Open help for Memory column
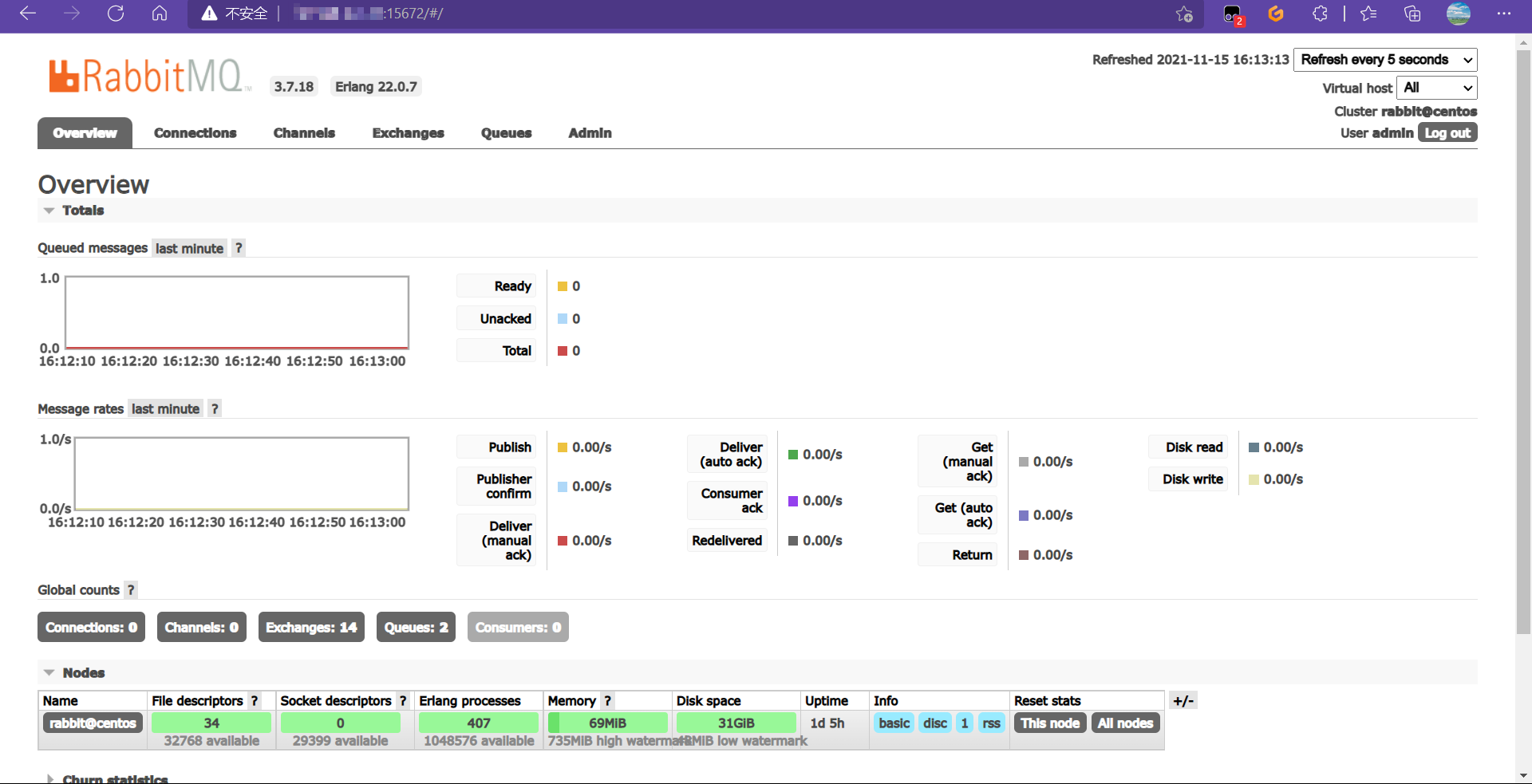The height and width of the screenshot is (784, 1532). pos(608,701)
